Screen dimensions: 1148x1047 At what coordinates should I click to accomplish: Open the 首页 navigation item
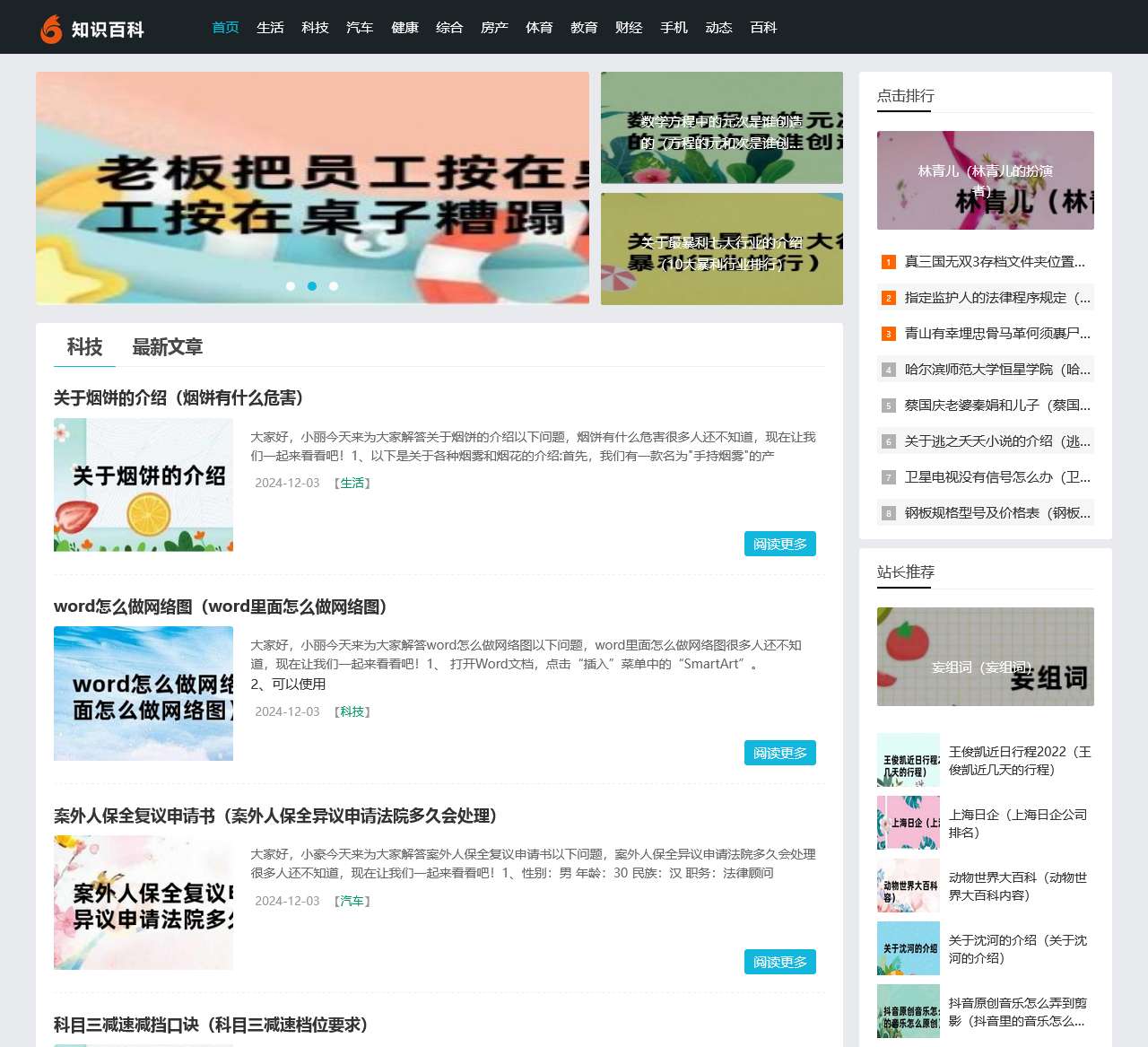pyautogui.click(x=224, y=27)
